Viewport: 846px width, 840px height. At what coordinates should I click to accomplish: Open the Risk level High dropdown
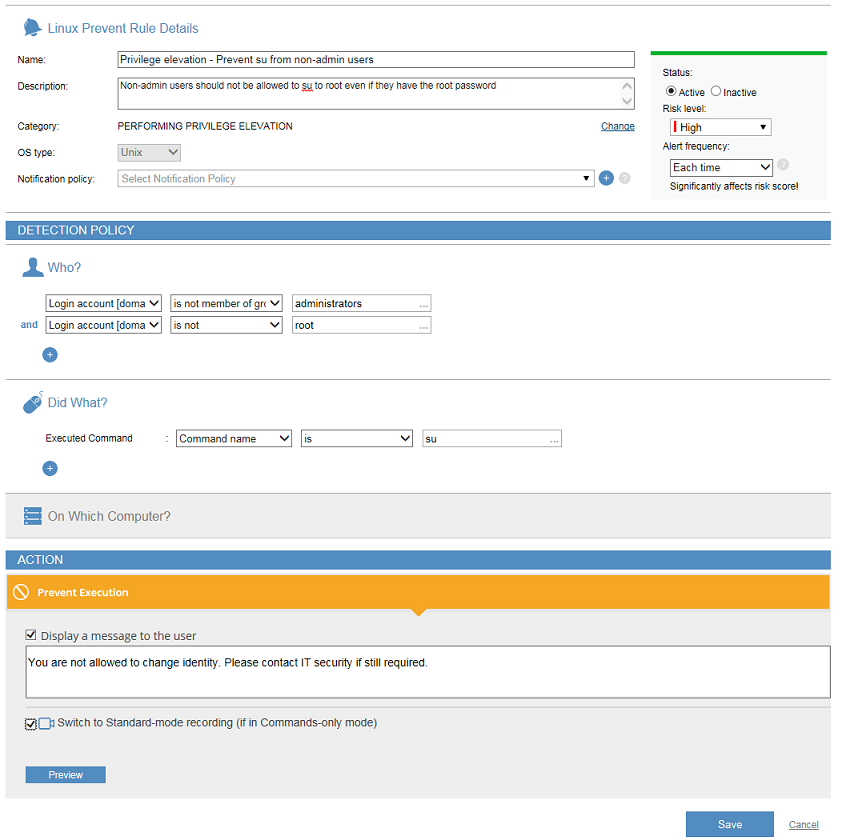[x=720, y=127]
